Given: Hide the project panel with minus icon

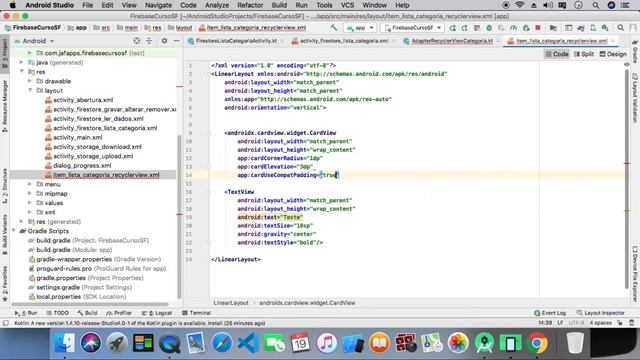Looking at the screenshot, I should click(176, 41).
